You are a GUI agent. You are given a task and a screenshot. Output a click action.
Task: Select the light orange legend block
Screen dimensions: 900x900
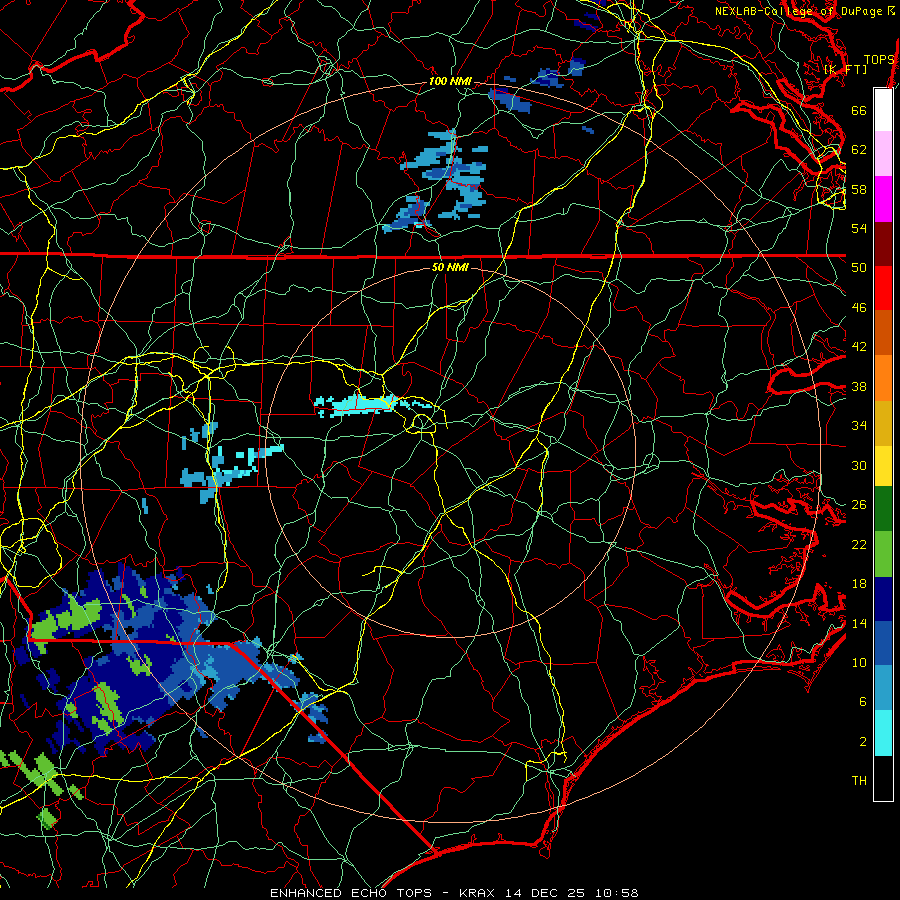coord(883,378)
